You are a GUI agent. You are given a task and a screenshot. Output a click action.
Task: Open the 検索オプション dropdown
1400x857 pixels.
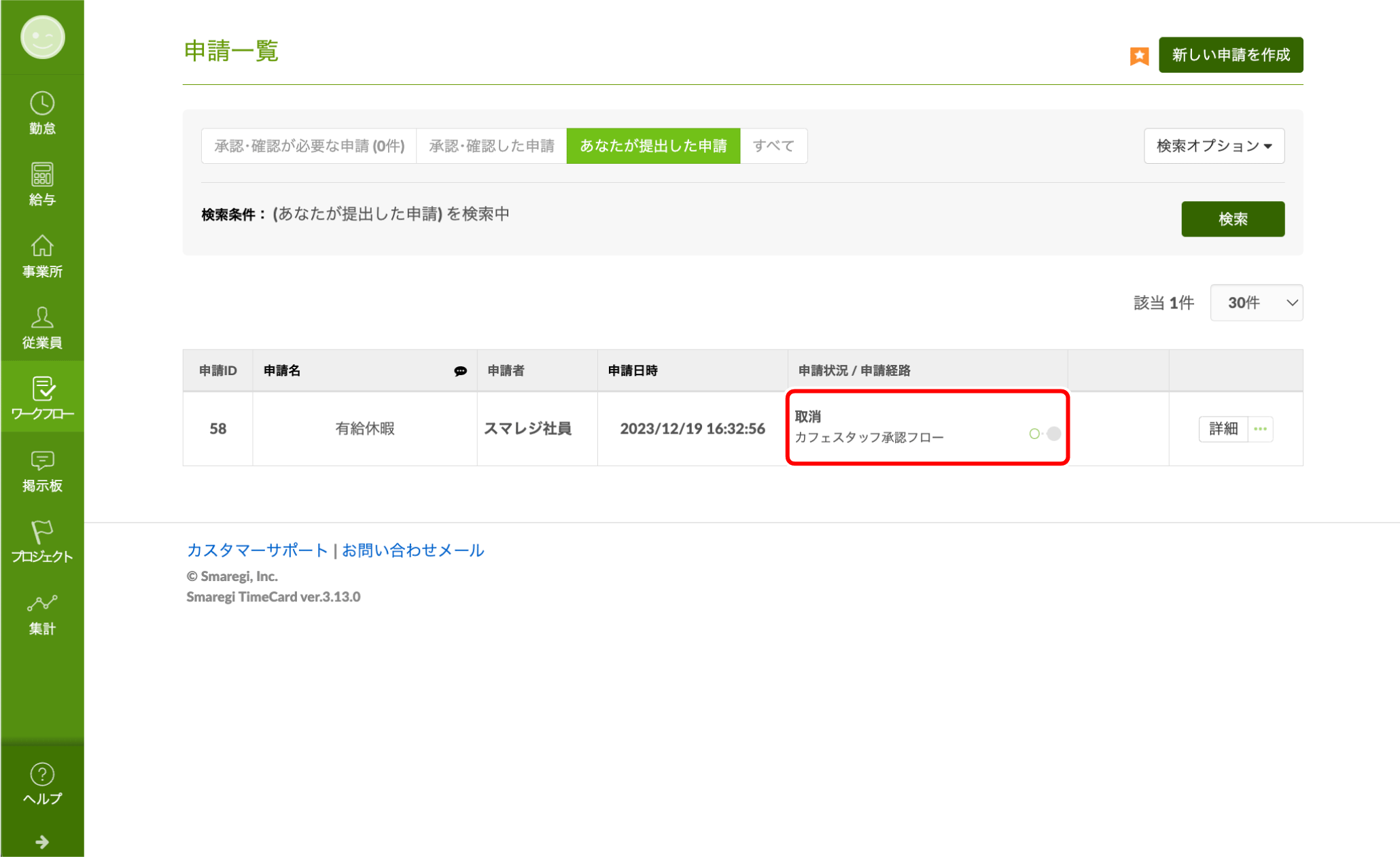[1214, 146]
